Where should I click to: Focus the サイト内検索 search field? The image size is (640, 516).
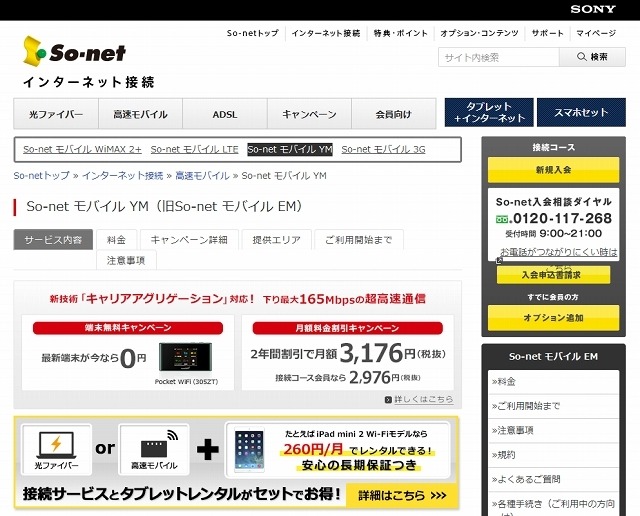(499, 57)
